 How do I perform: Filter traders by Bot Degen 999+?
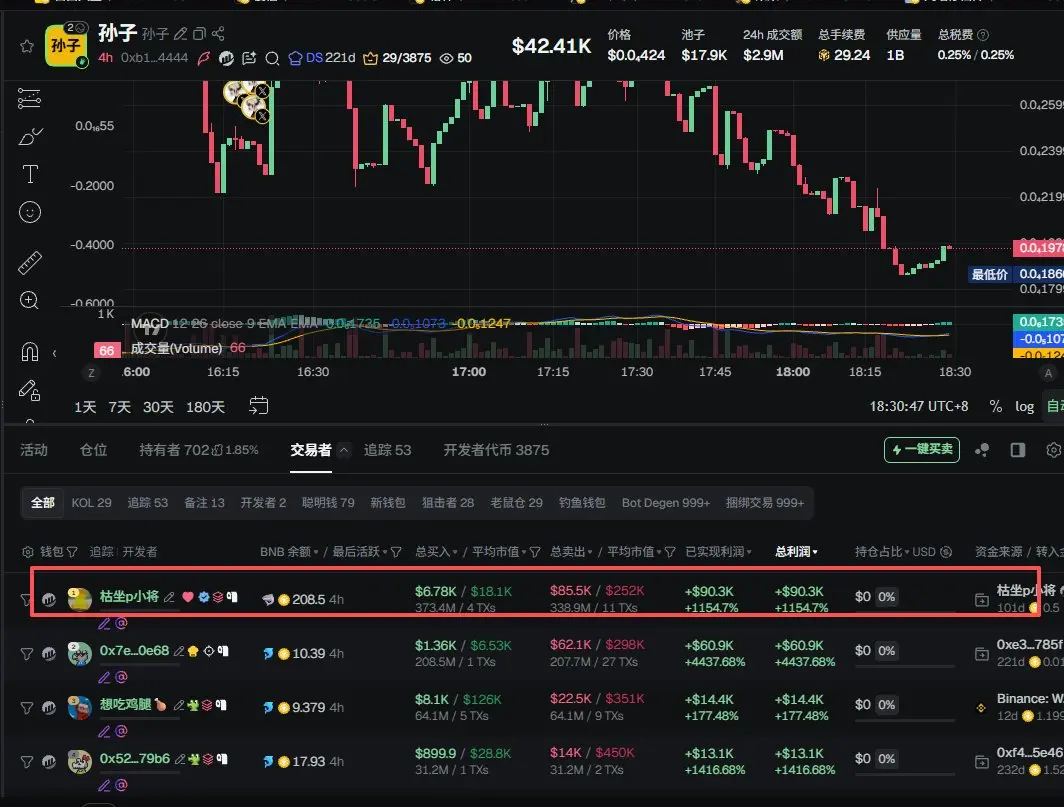pyautogui.click(x=666, y=503)
